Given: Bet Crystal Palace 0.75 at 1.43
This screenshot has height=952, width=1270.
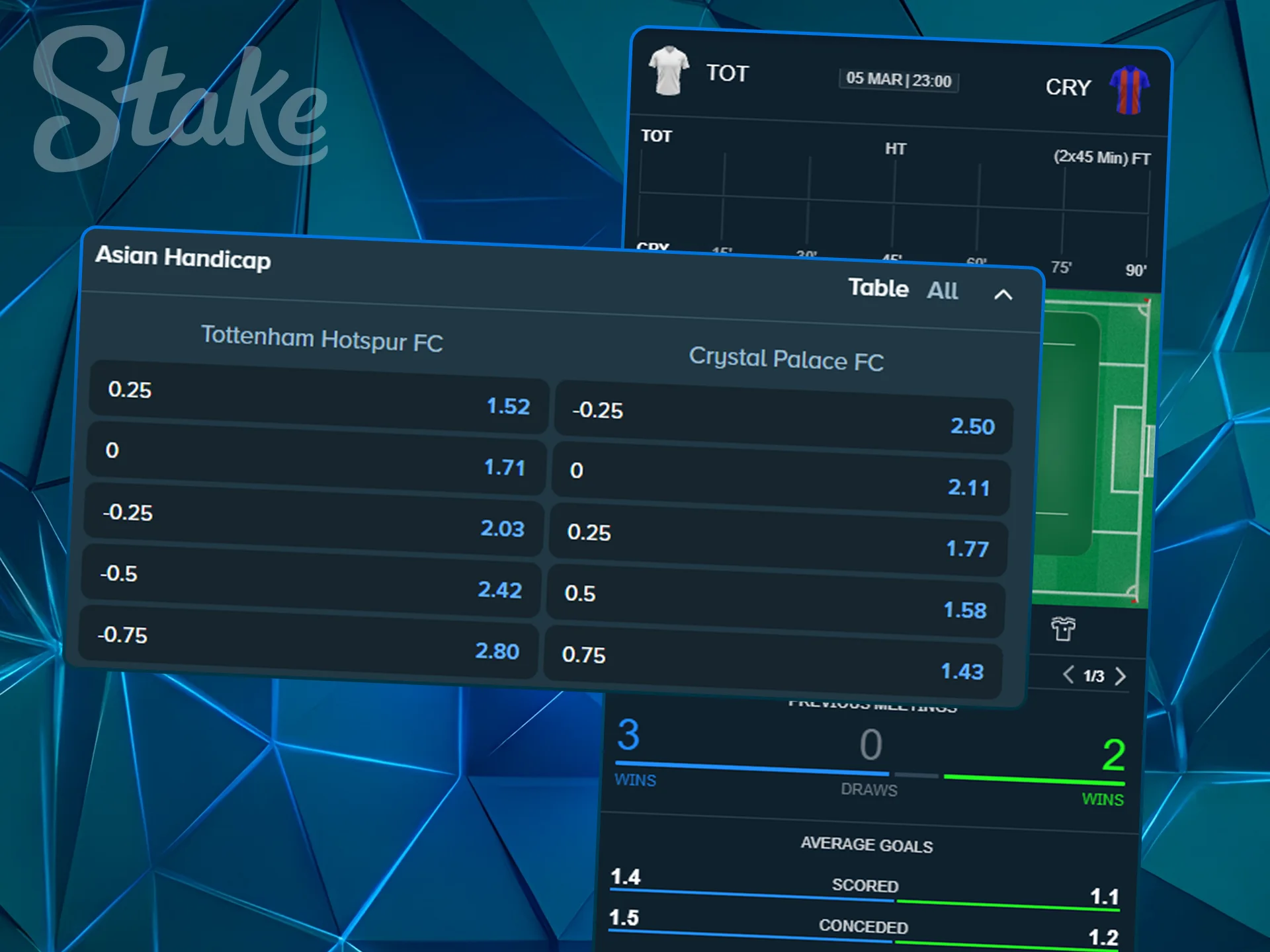Looking at the screenshot, I should (x=773, y=662).
